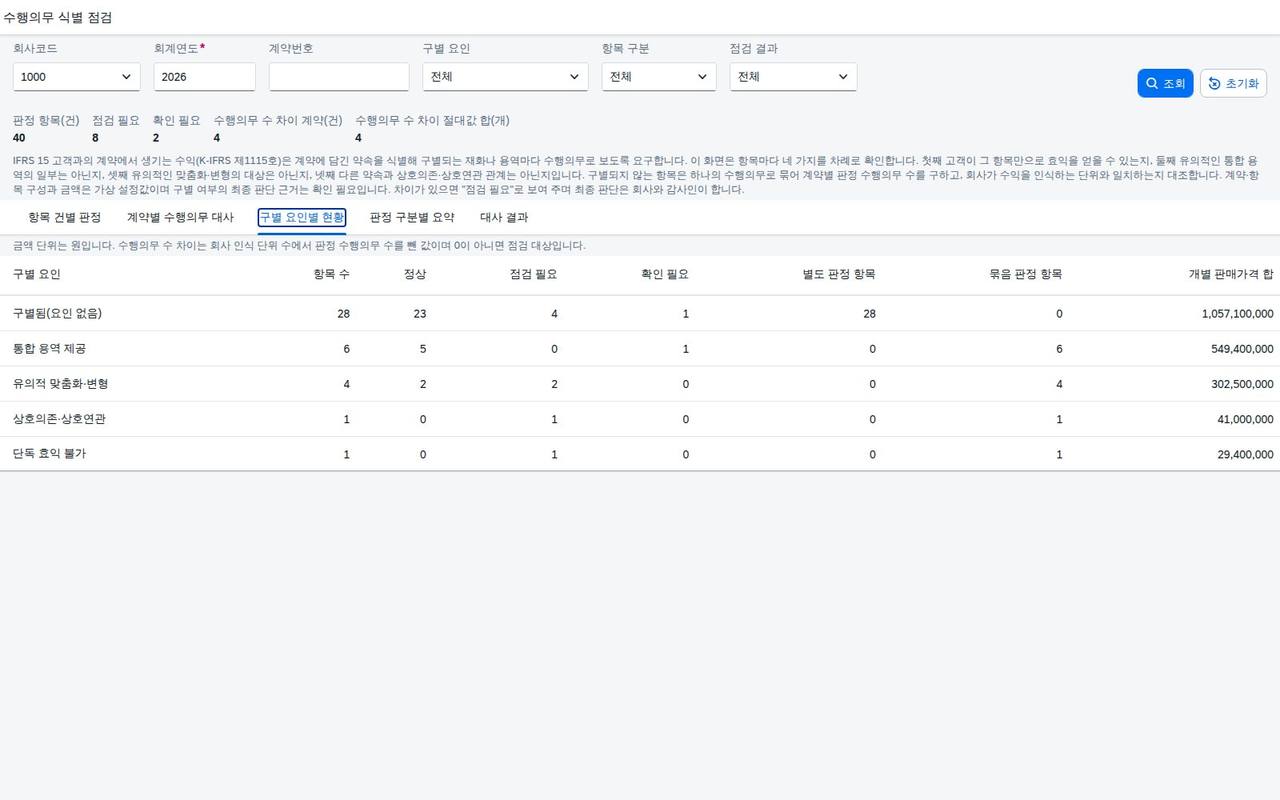Click the 회계연도 input field with 2026
Screen dimensions: 1280x800
pos(205,77)
